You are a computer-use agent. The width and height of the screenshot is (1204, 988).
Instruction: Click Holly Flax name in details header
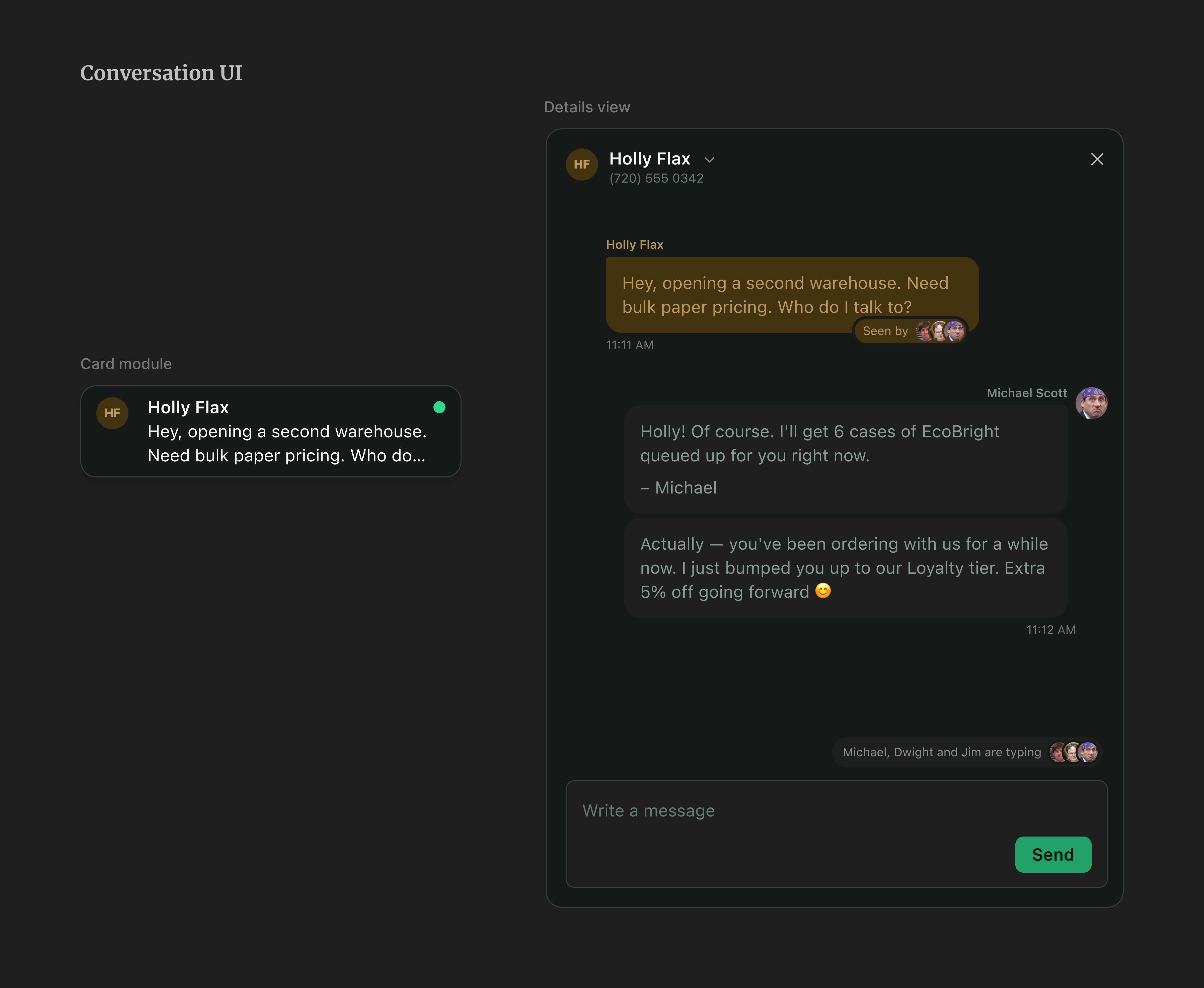click(650, 159)
